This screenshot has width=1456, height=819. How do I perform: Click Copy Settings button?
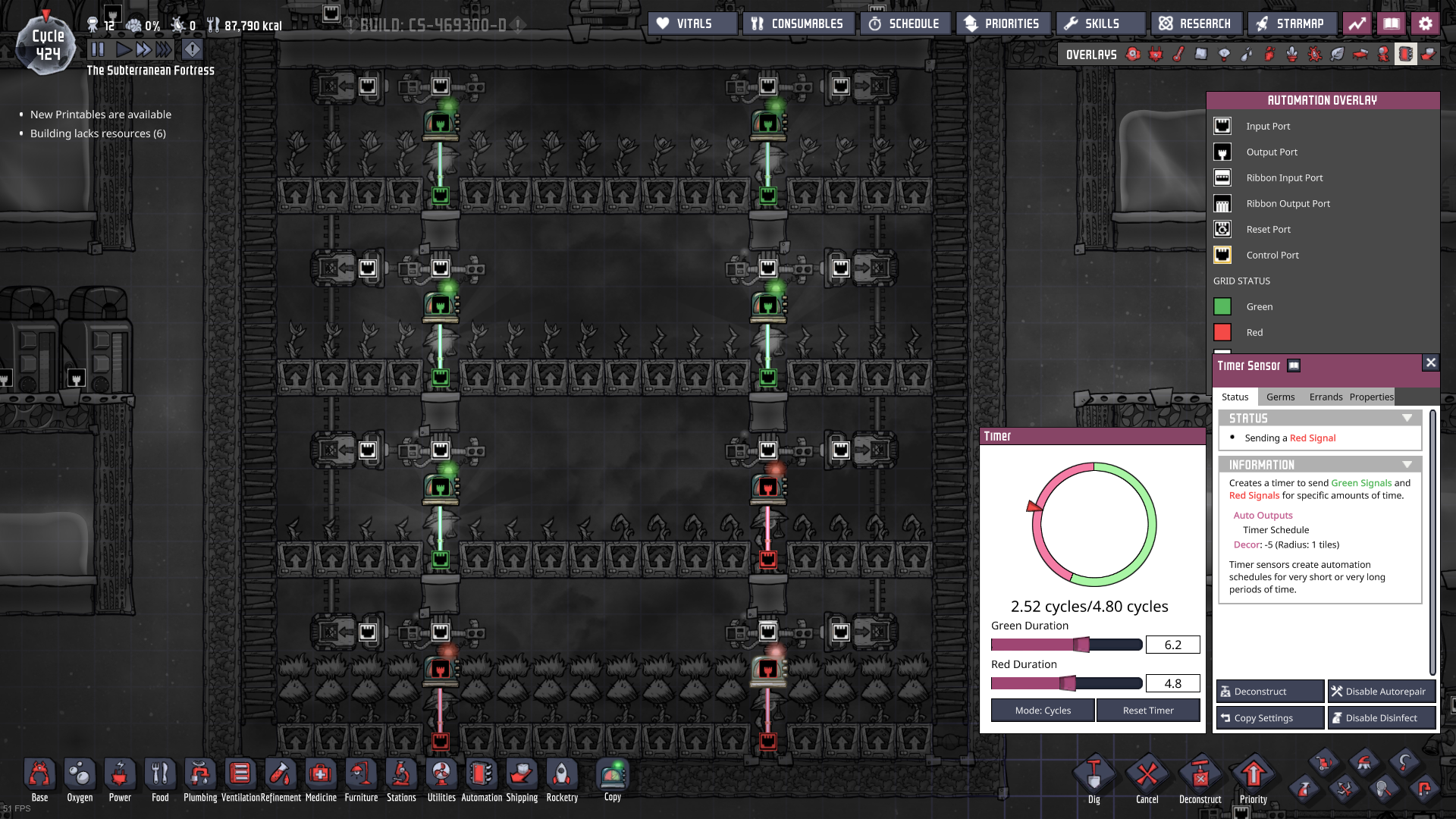pyautogui.click(x=1269, y=718)
